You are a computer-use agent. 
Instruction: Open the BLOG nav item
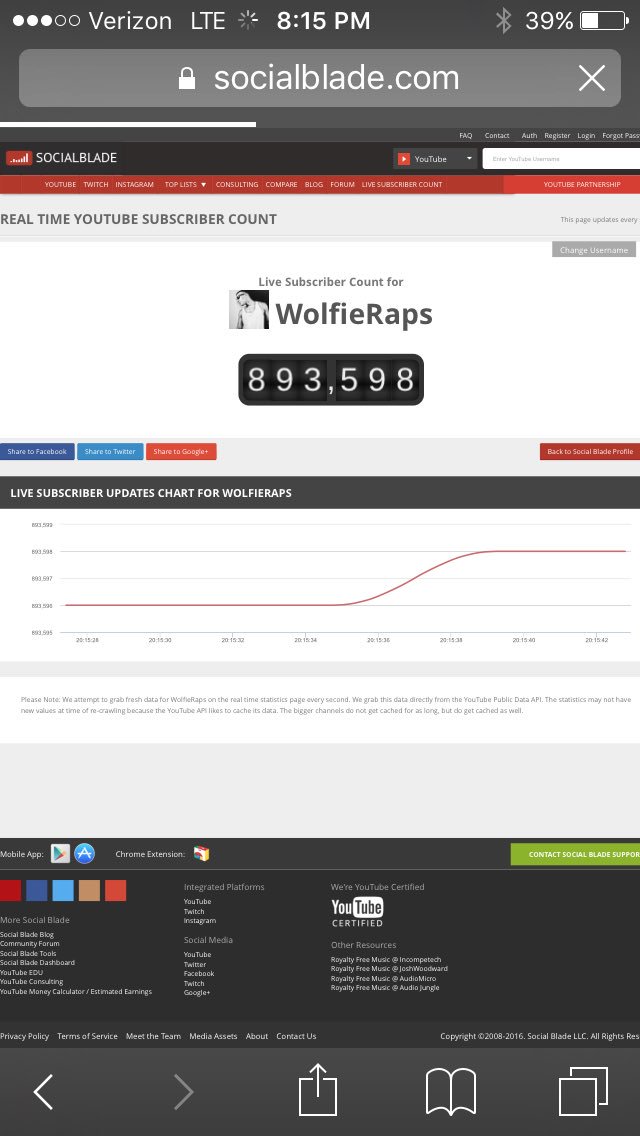[314, 185]
